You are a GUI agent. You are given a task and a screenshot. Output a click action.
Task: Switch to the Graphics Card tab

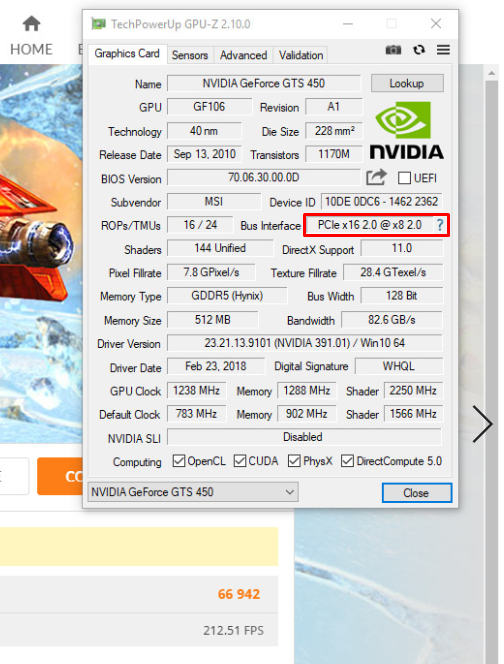point(127,54)
